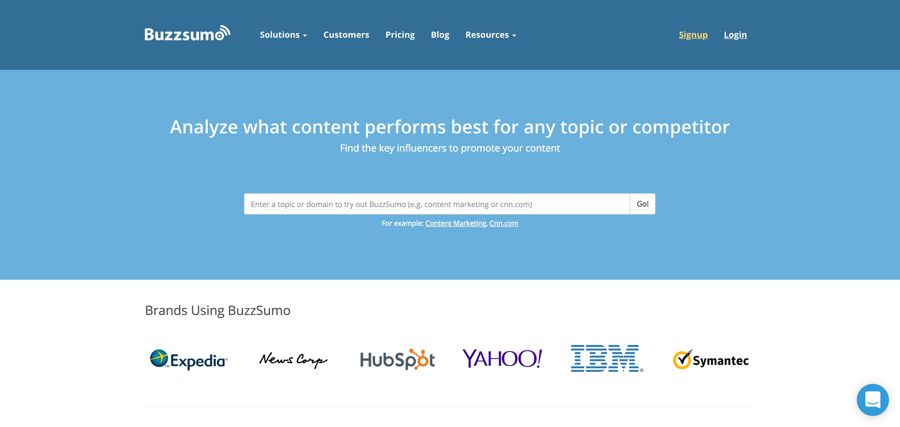Viewport: 900px width, 427px height.
Task: Open the chat widget bubble
Action: pos(872,399)
